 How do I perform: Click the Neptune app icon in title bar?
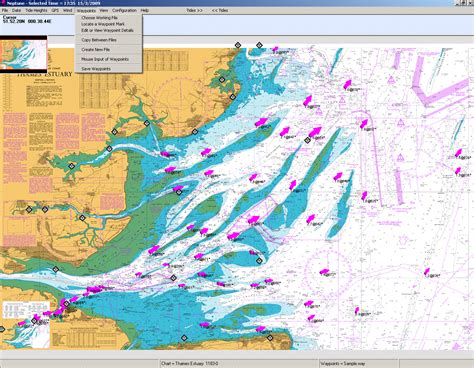pos(3,3)
